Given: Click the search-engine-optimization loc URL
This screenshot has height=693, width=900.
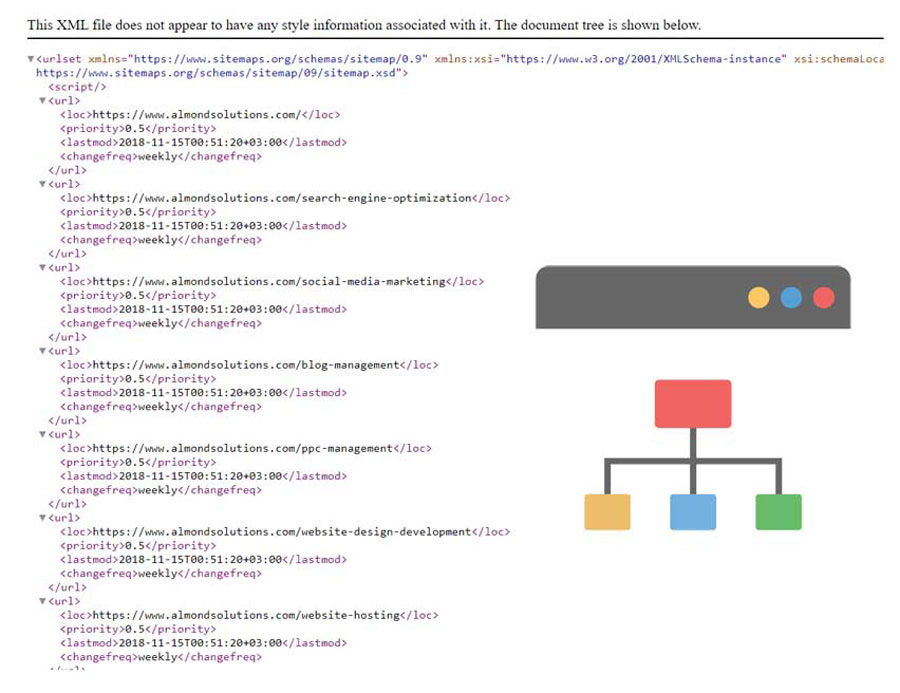Looking at the screenshot, I should coord(282,198).
